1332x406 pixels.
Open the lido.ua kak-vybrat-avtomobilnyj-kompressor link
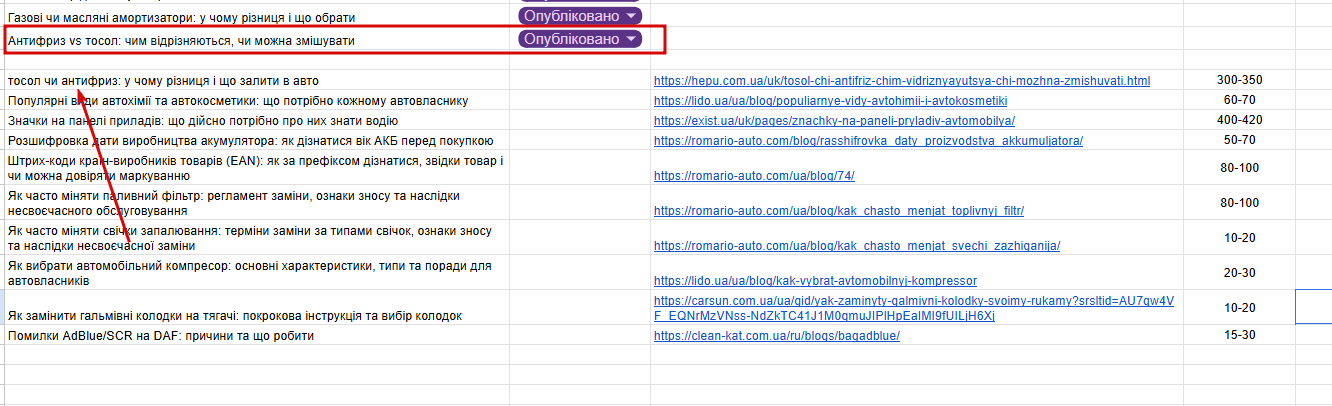click(x=815, y=281)
